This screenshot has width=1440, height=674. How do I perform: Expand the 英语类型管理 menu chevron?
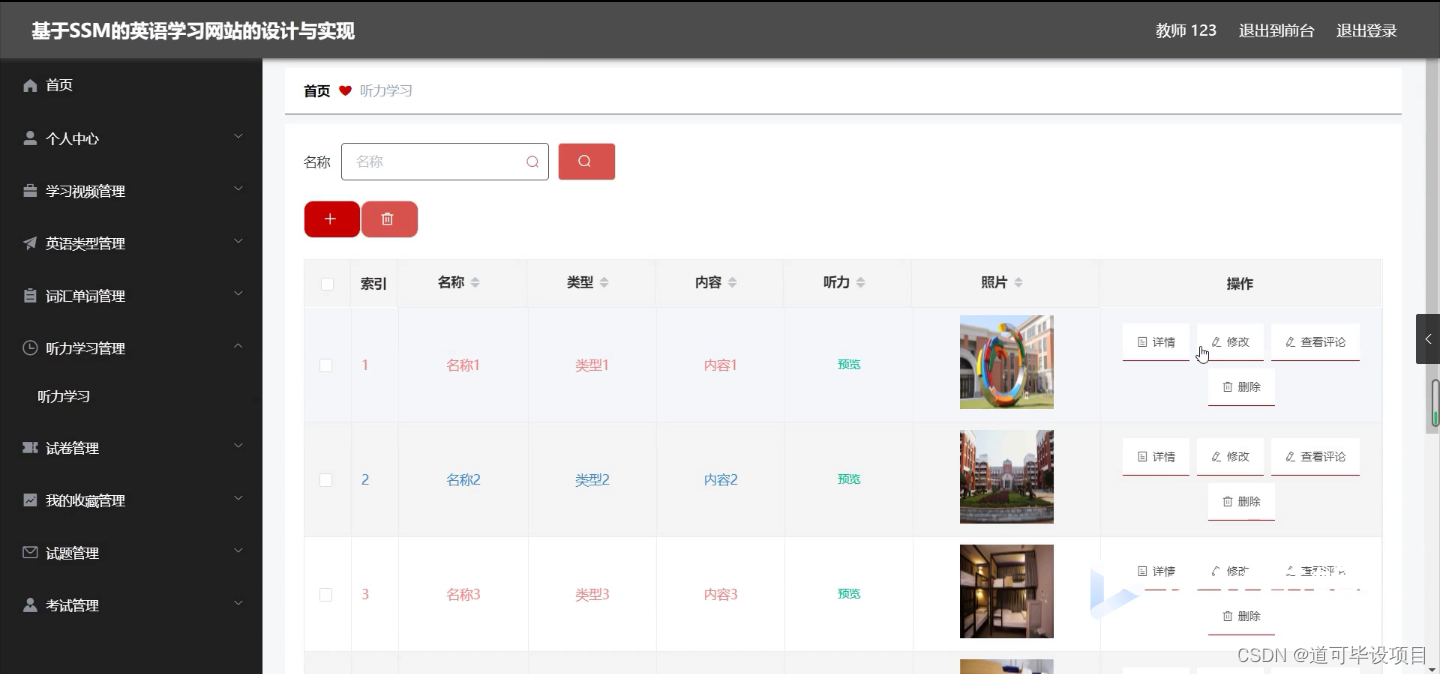(x=238, y=241)
